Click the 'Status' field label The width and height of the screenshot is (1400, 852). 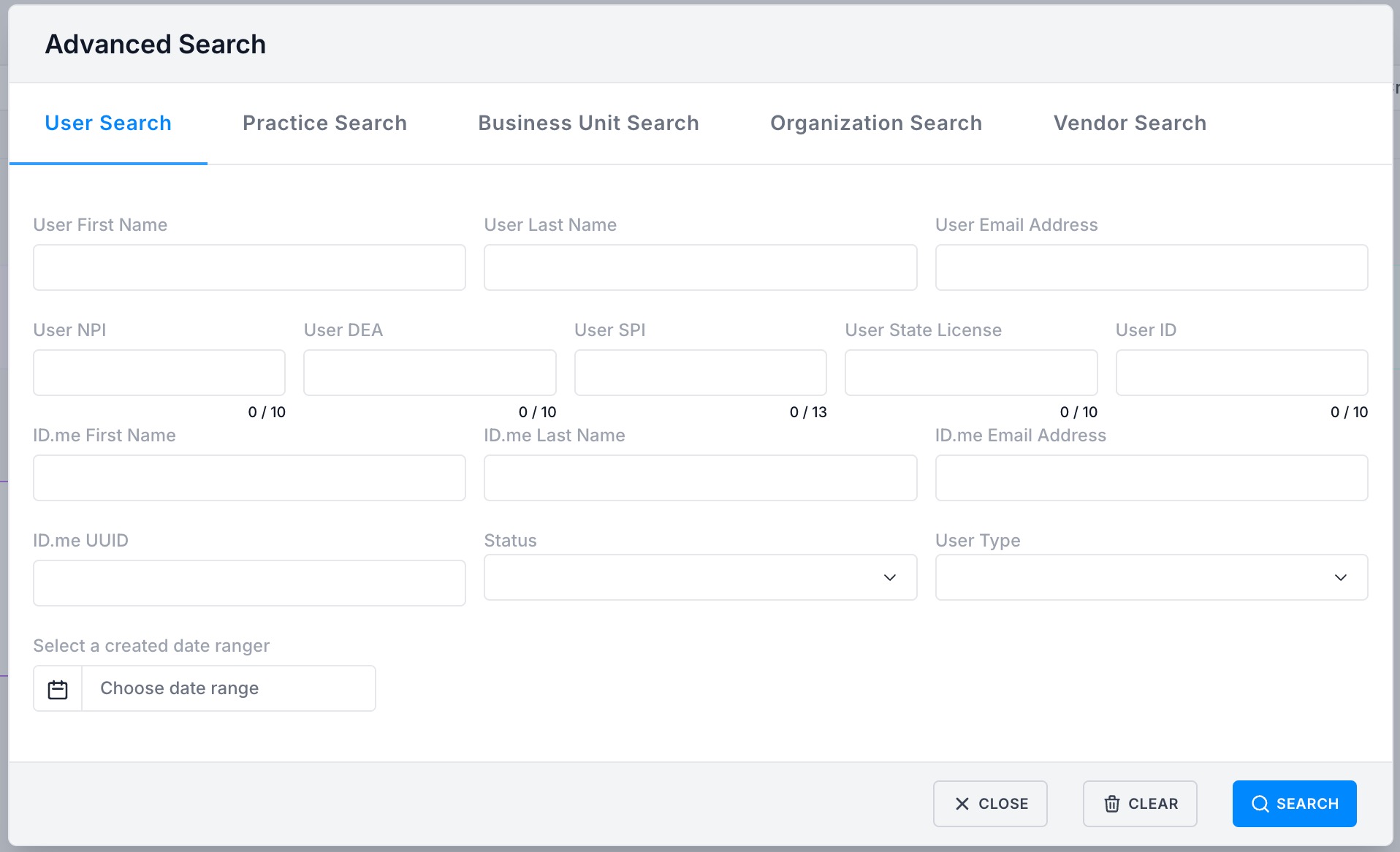click(511, 541)
